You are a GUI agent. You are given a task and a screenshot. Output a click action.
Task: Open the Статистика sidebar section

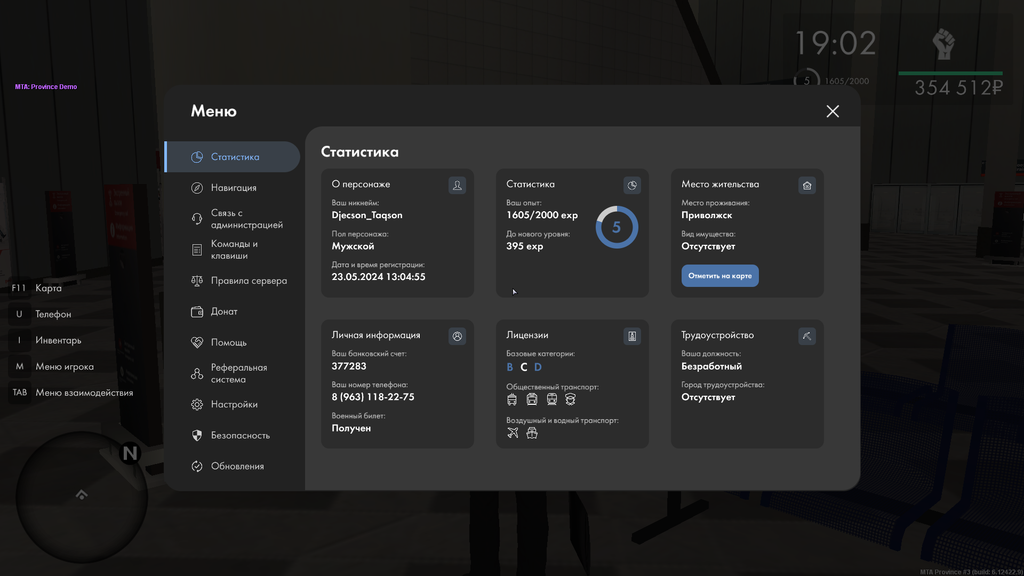click(x=232, y=157)
